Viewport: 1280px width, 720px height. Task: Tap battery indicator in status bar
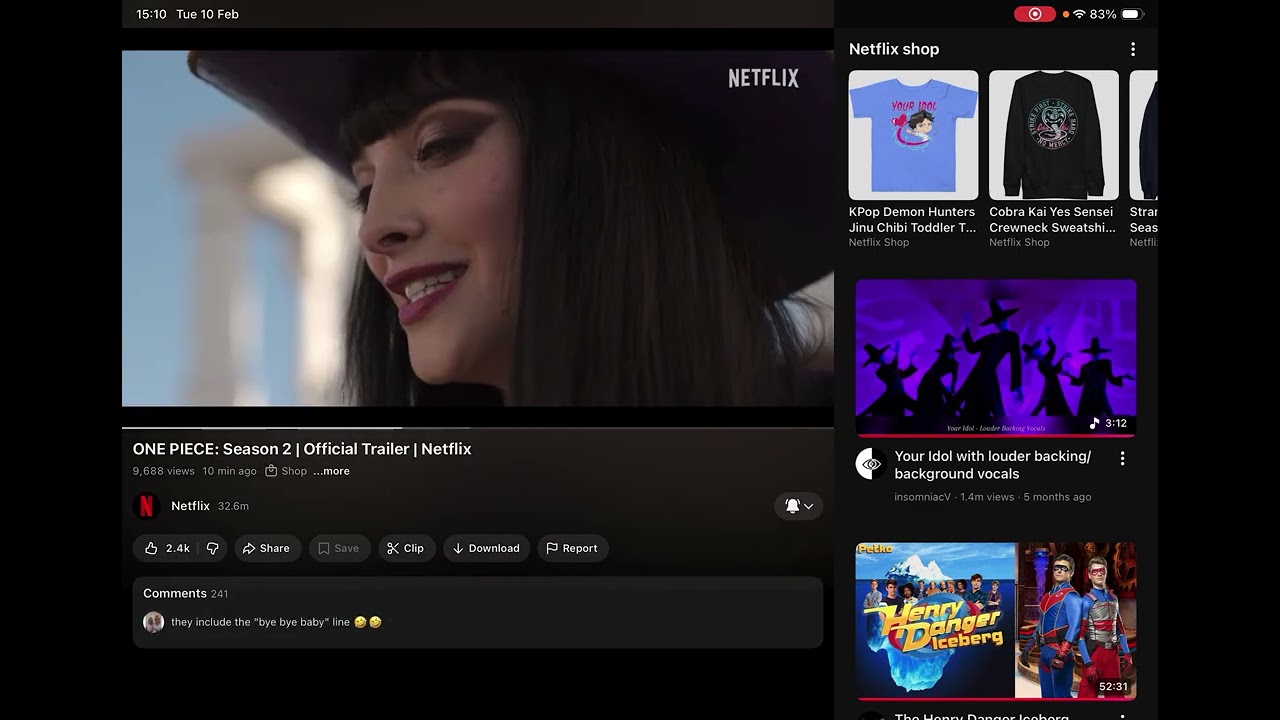[x=1132, y=14]
